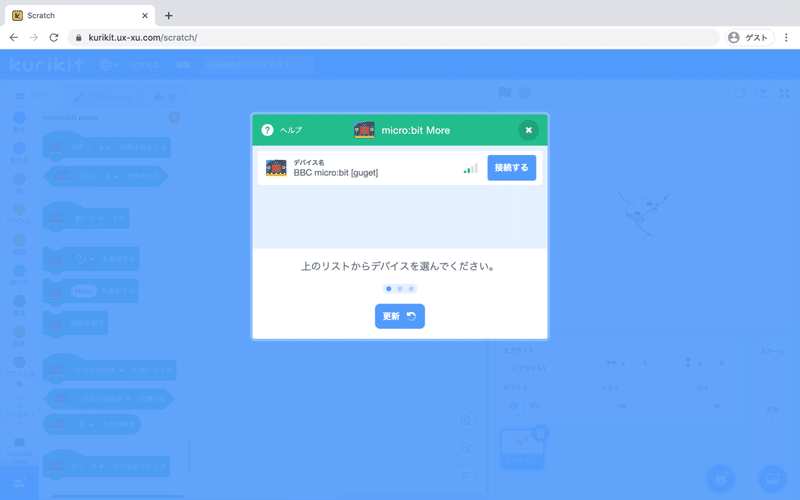This screenshot has width=800, height=500.
Task: Open the 編集 menu
Action: click(x=183, y=65)
